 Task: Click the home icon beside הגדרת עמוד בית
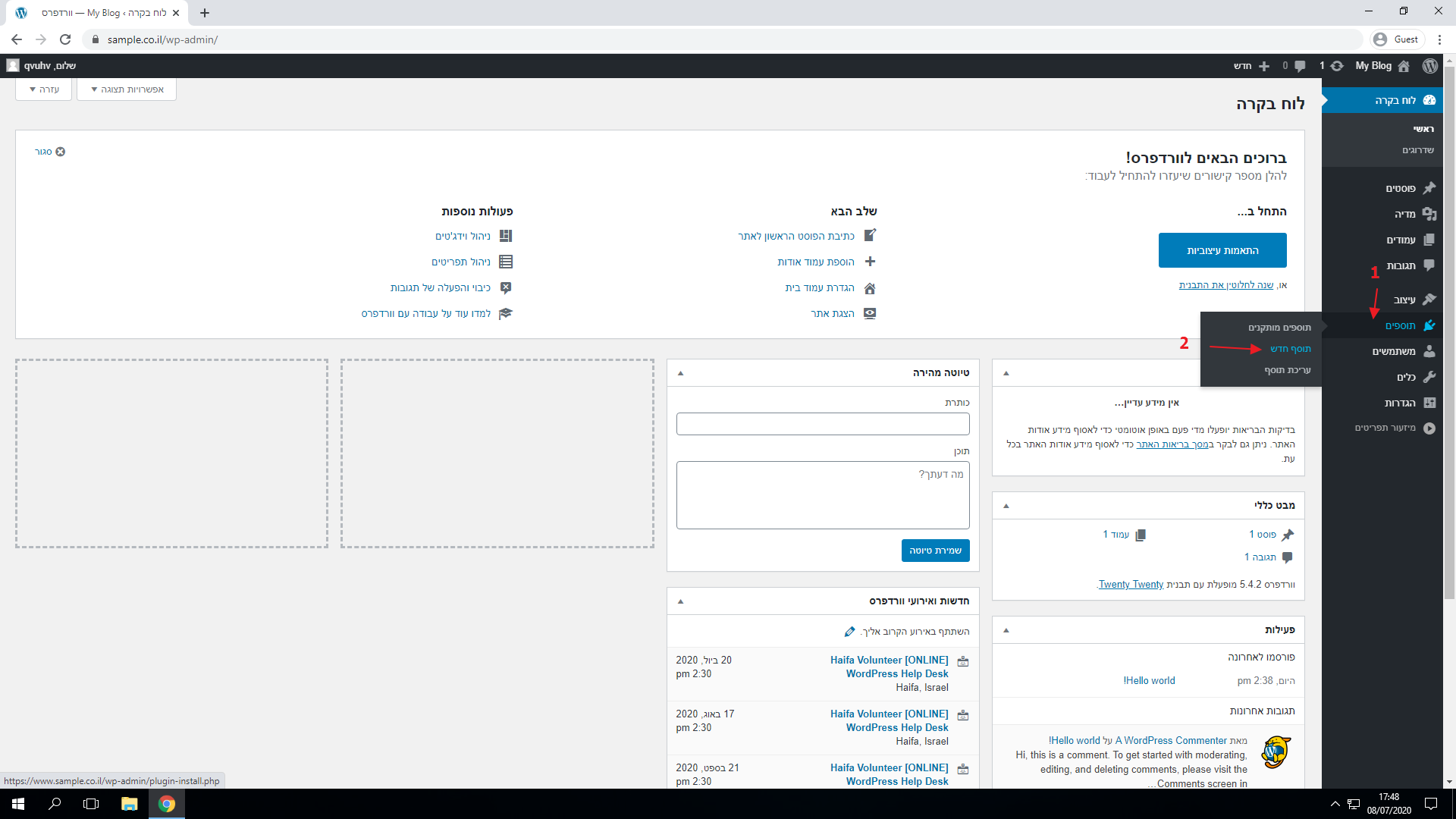coord(870,288)
